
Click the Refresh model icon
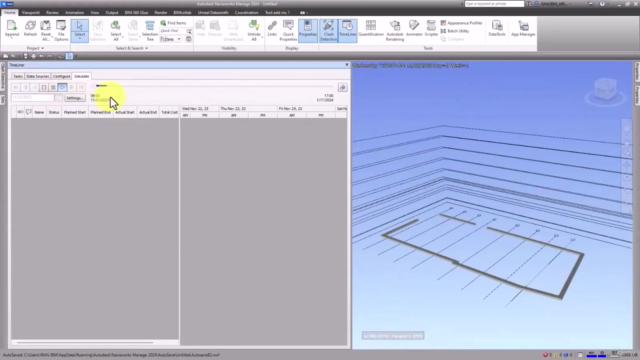(30, 29)
